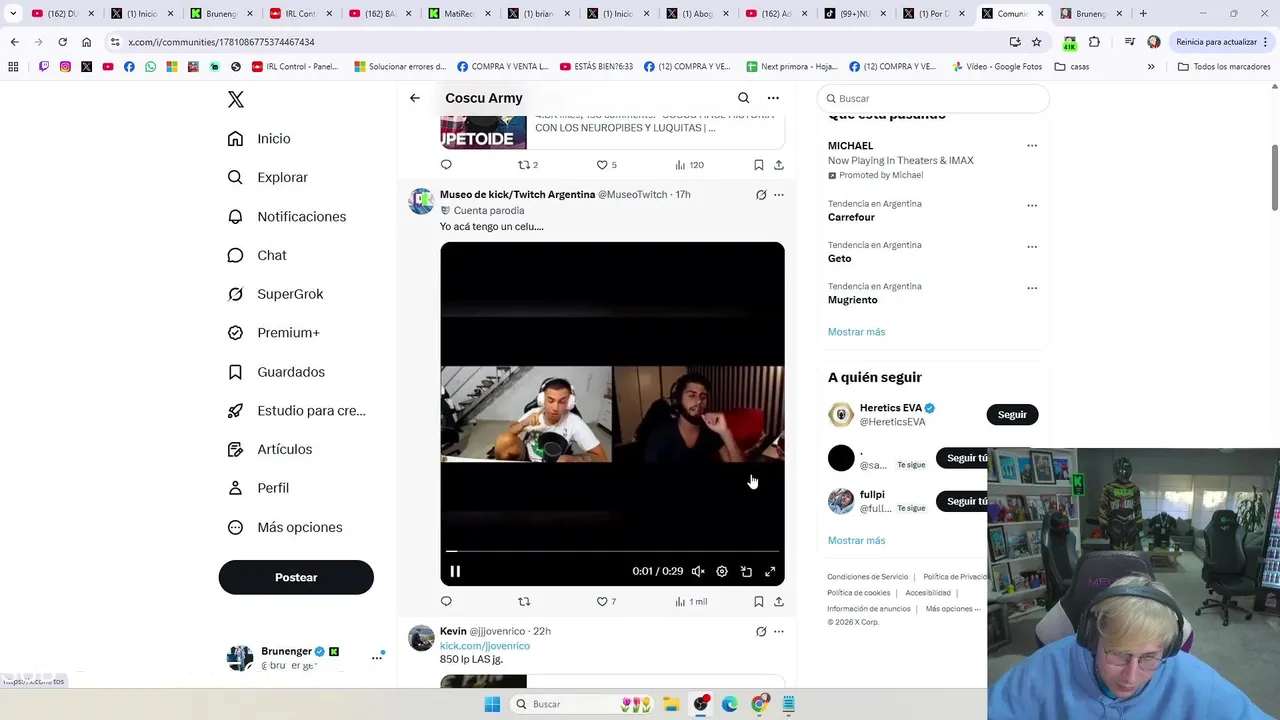Image resolution: width=1280 pixels, height=720 pixels.
Task: Open File Explorer from taskbar
Action: pos(671,704)
